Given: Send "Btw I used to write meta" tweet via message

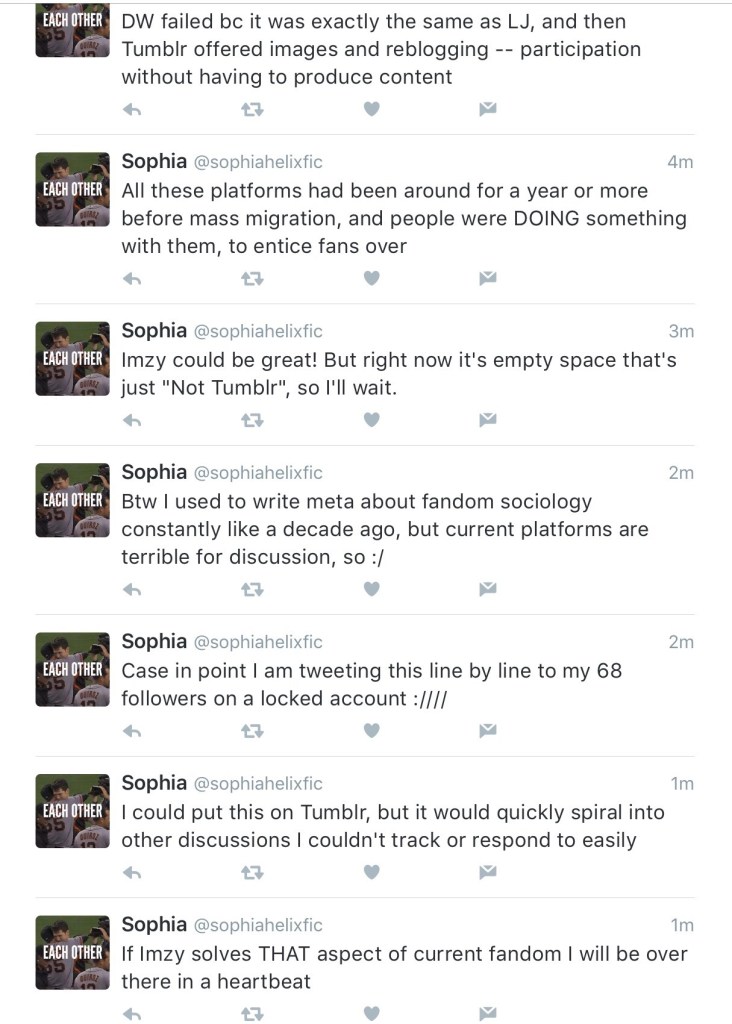Looking at the screenshot, I should point(487,589).
